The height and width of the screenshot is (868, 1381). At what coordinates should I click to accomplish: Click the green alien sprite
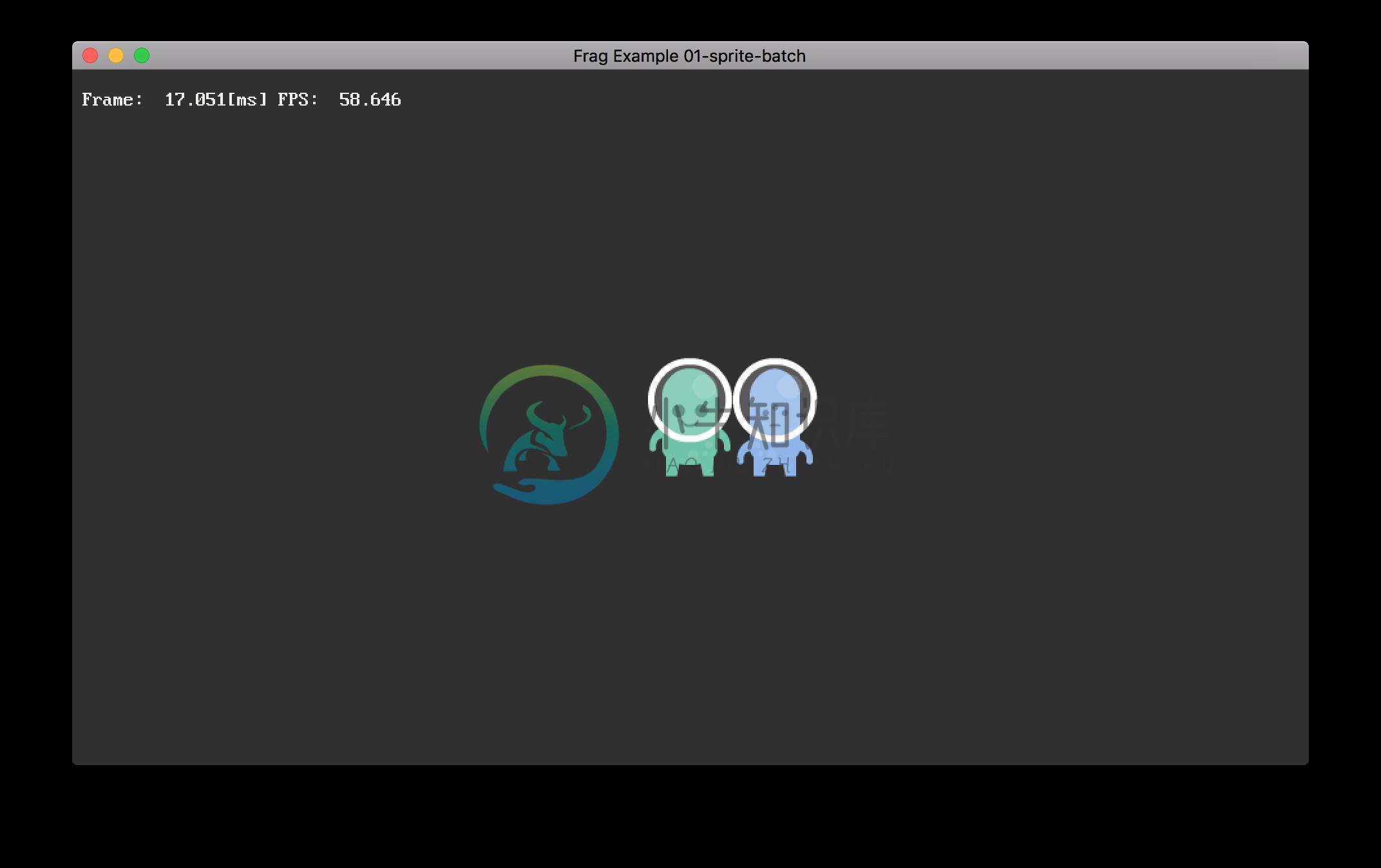[x=690, y=417]
